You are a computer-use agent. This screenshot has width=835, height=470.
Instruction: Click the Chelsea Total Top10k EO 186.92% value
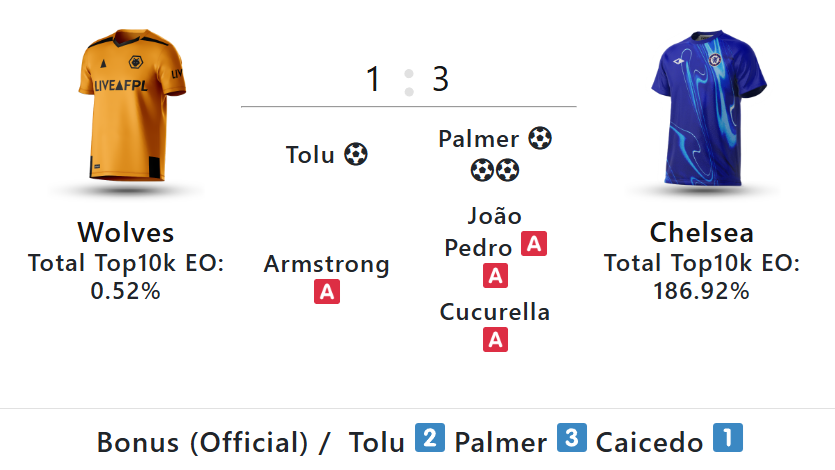[x=701, y=291]
